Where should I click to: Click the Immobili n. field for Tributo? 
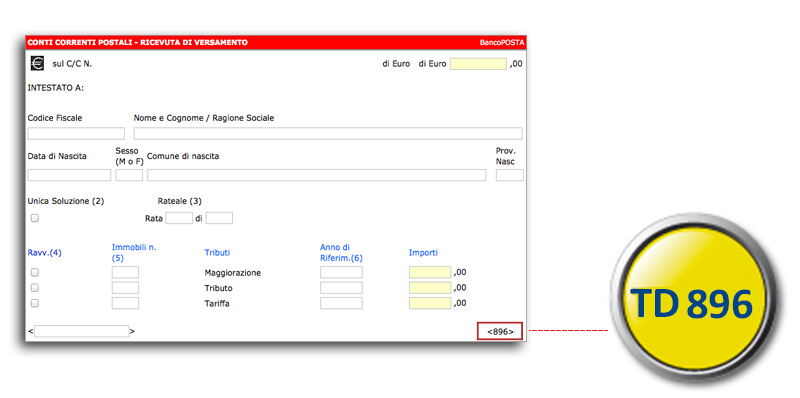125,288
